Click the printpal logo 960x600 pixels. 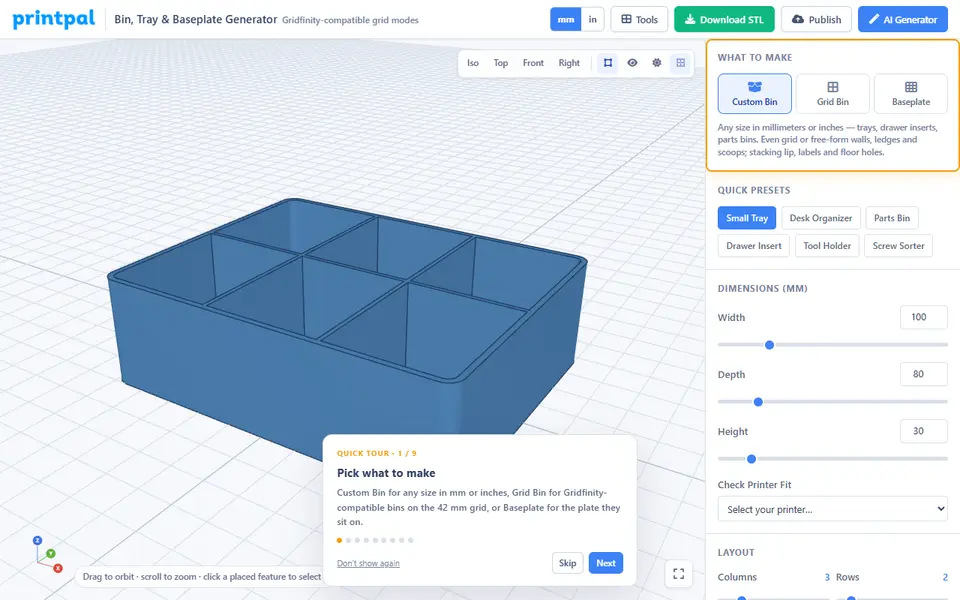click(x=54, y=19)
